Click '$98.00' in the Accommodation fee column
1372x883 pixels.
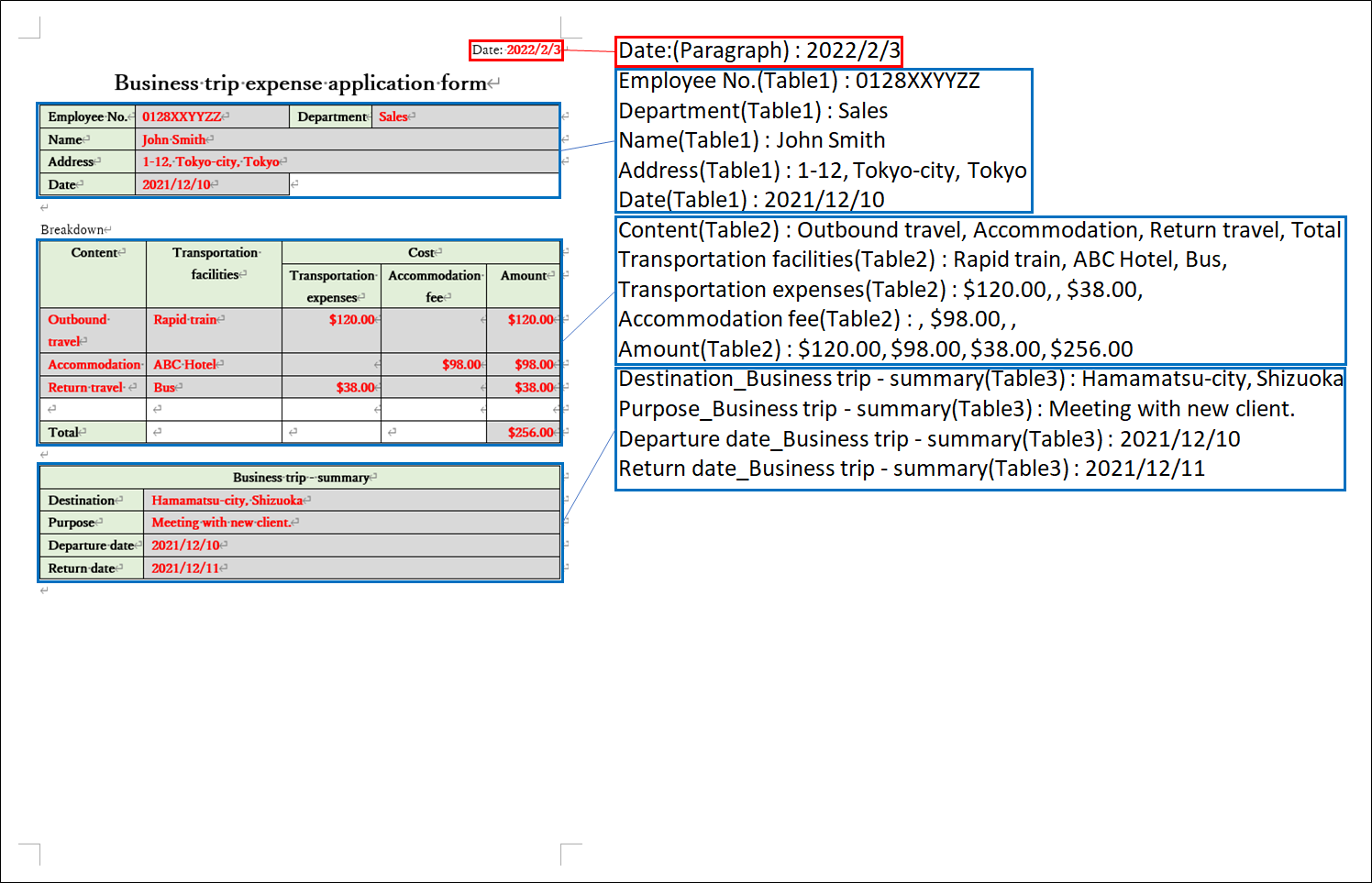point(461,364)
